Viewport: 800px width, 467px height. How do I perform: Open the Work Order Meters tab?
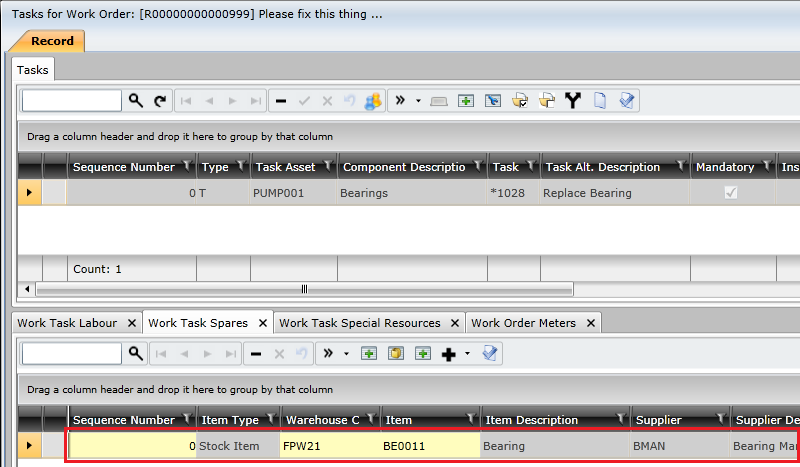[x=528, y=323]
